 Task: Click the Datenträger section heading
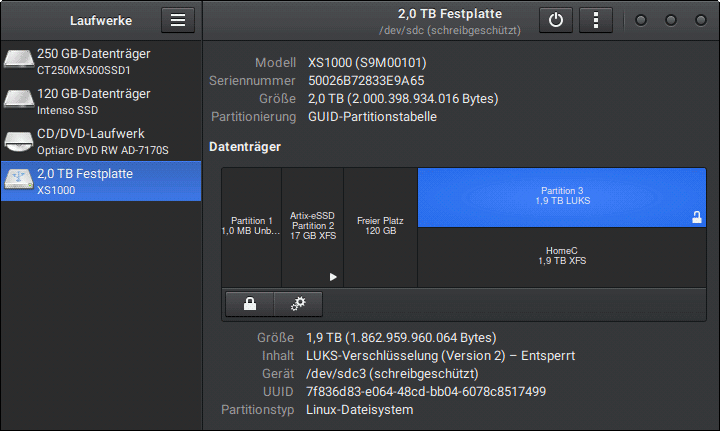pos(245,147)
